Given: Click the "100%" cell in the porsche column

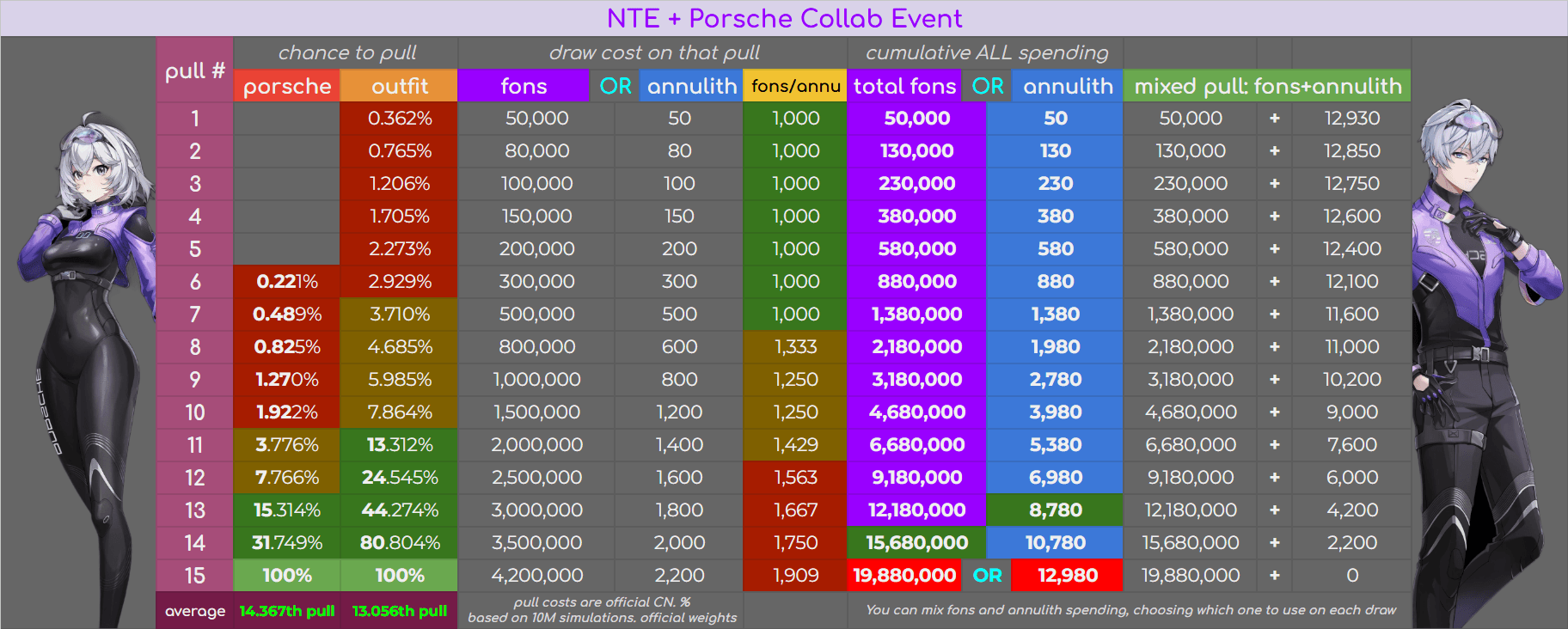Looking at the screenshot, I should [287, 576].
